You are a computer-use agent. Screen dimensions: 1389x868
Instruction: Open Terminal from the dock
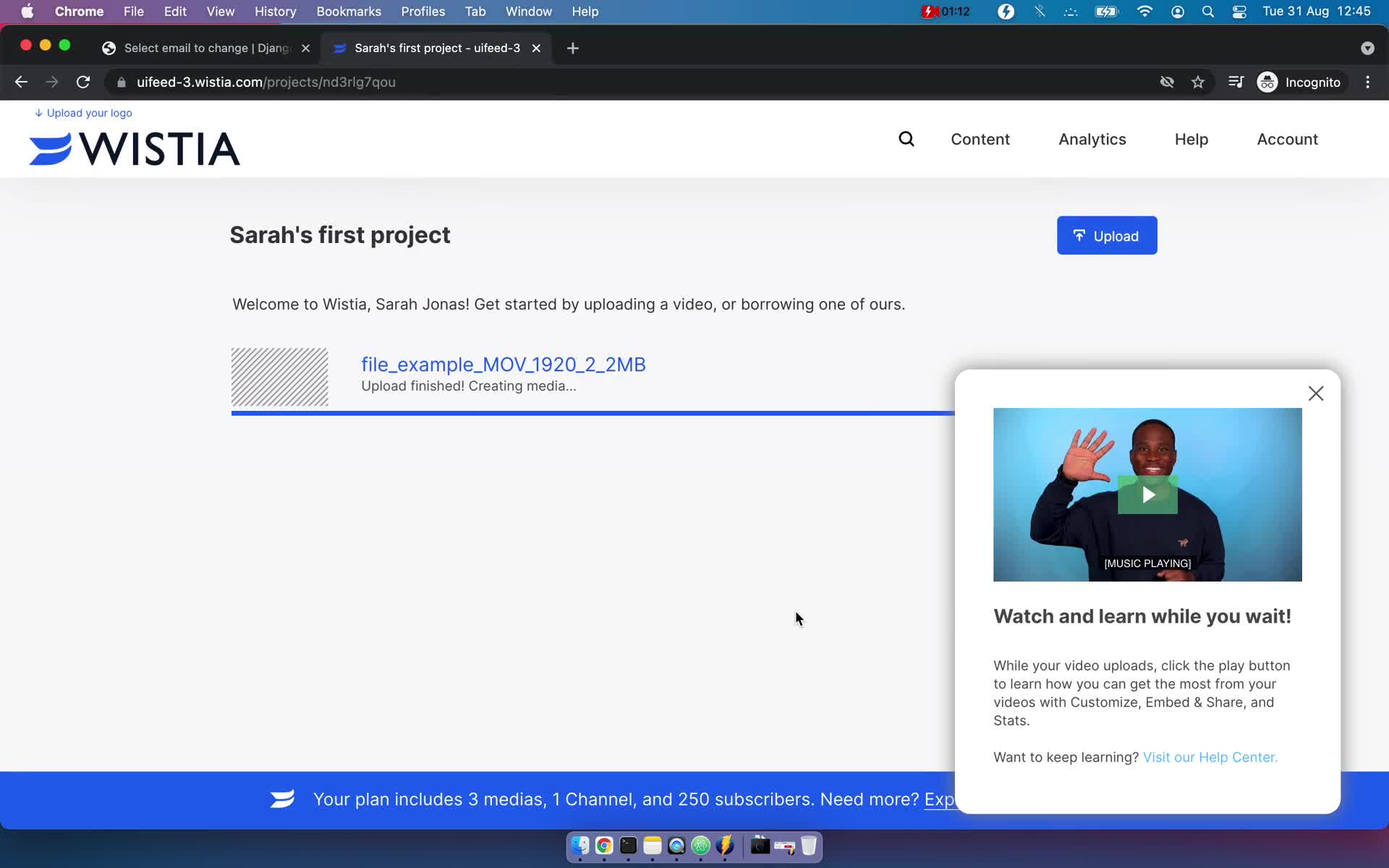click(x=628, y=845)
